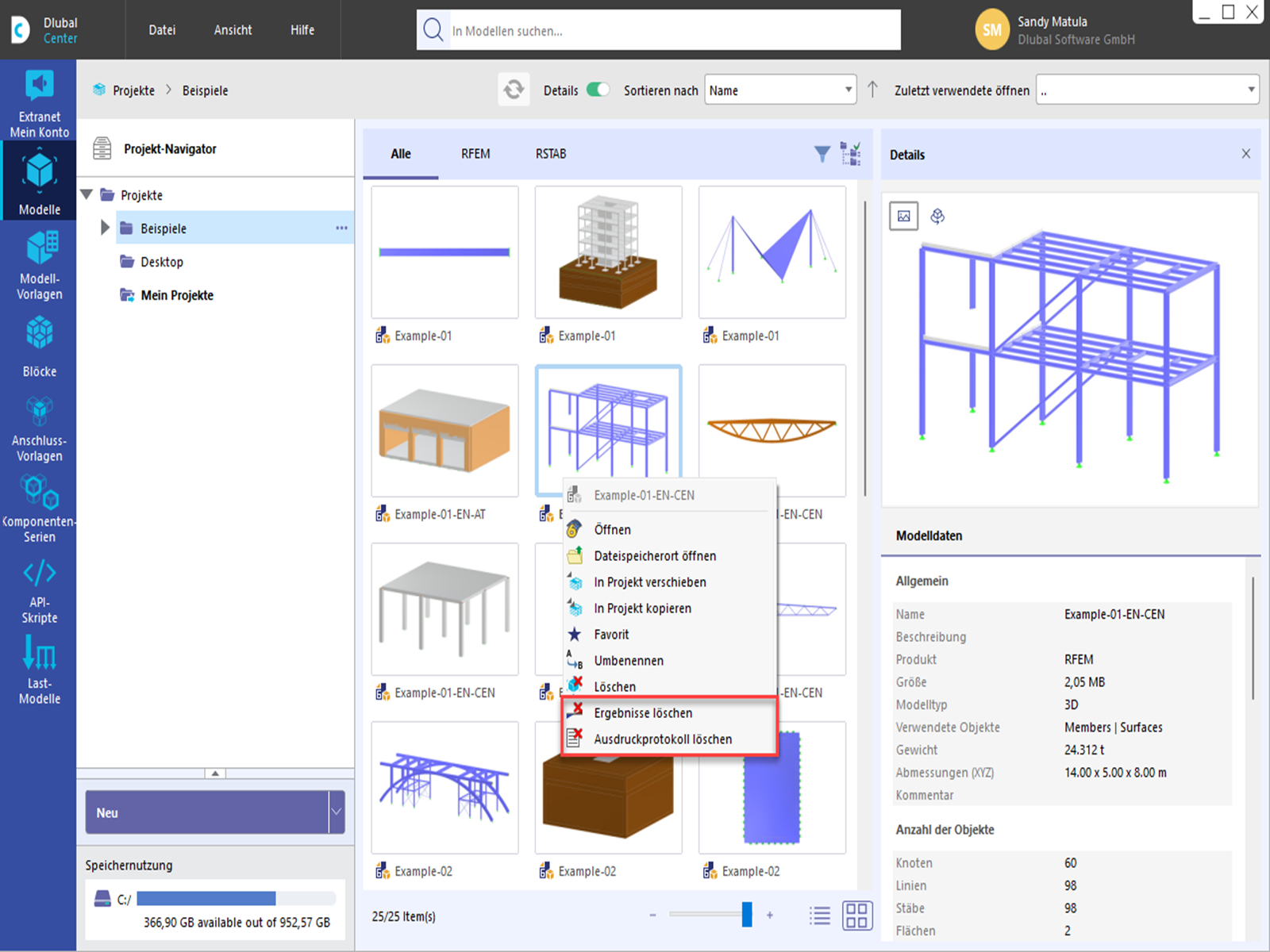Show image preview in Details panel
This screenshot has height=952, width=1270.
click(x=903, y=216)
